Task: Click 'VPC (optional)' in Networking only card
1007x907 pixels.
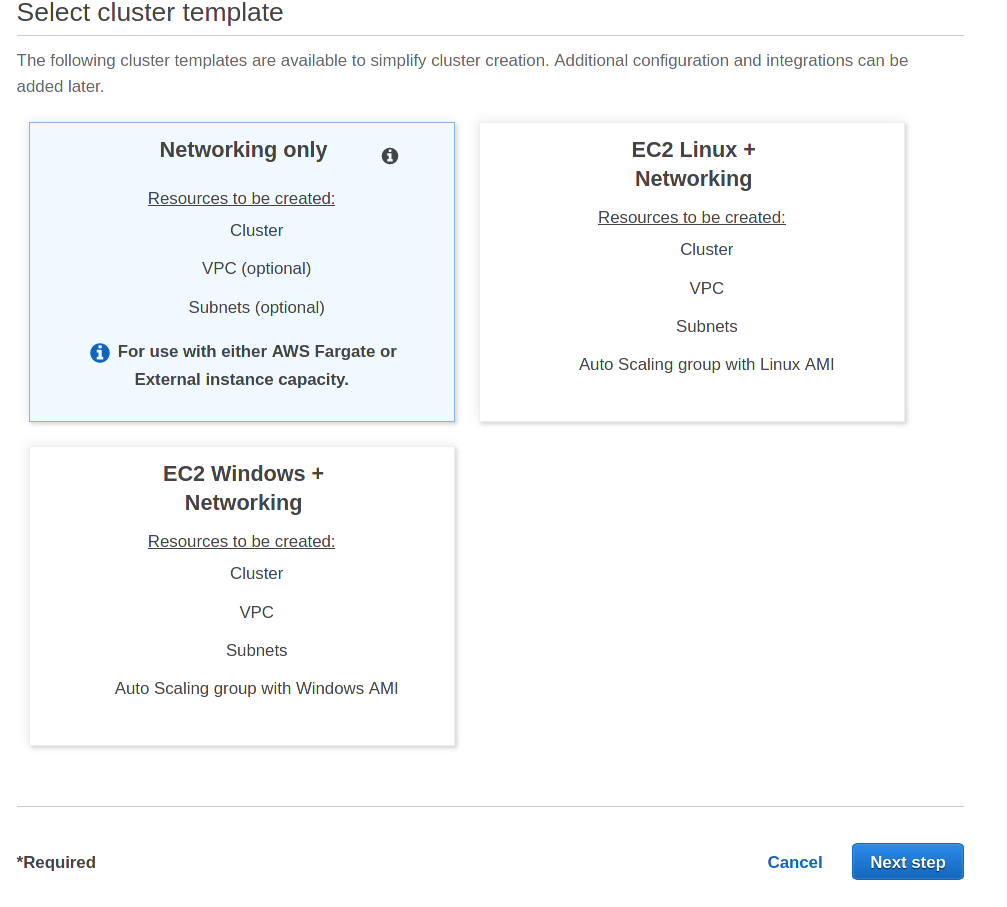Action: pos(256,269)
